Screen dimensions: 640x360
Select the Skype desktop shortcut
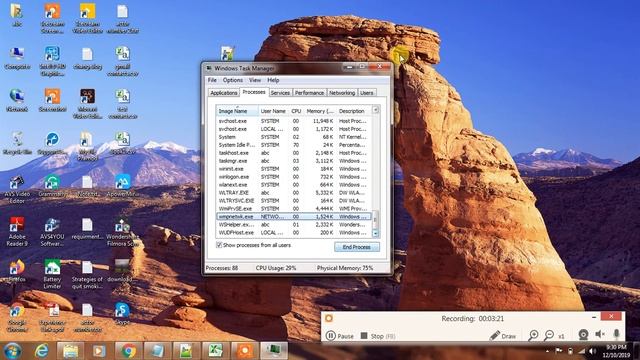tap(122, 313)
